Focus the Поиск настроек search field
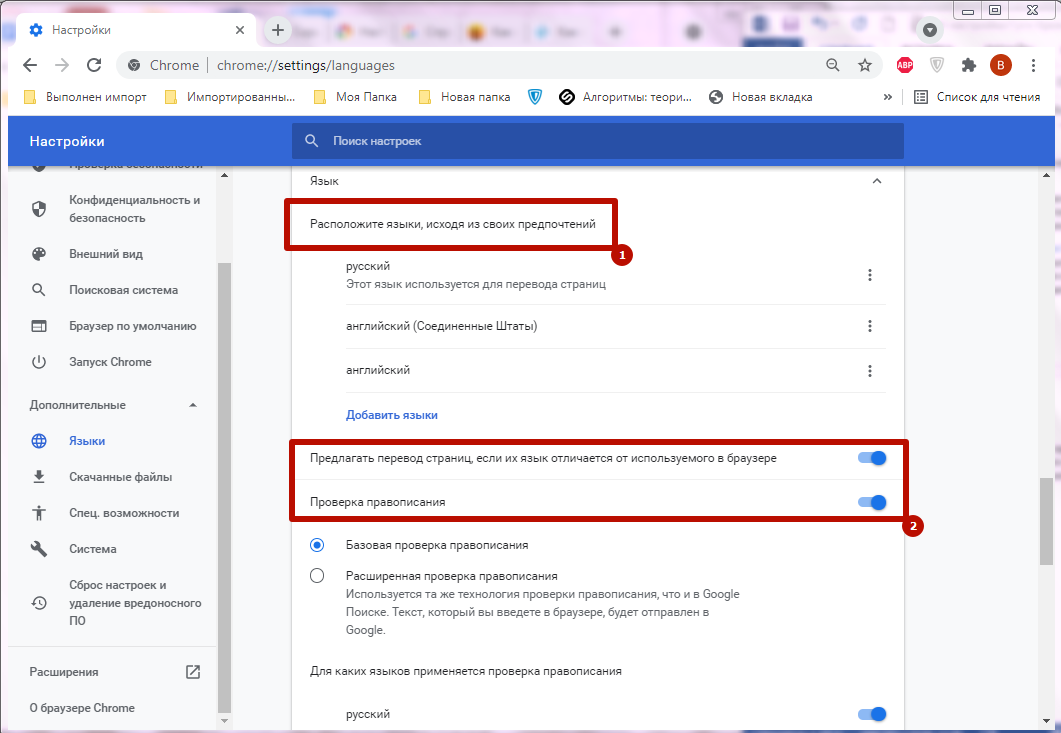Image resolution: width=1061 pixels, height=733 pixels. coord(600,141)
